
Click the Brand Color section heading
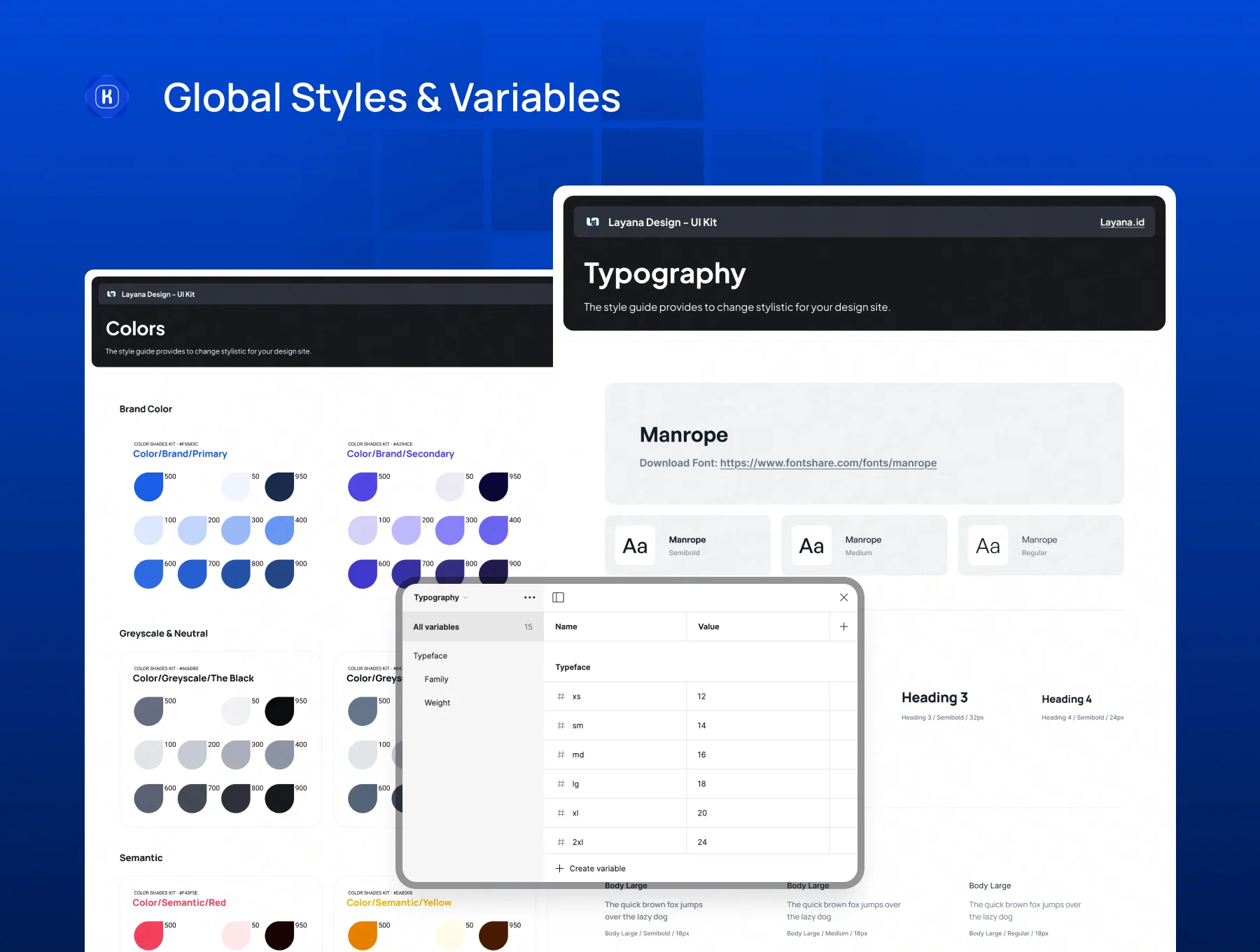point(146,409)
